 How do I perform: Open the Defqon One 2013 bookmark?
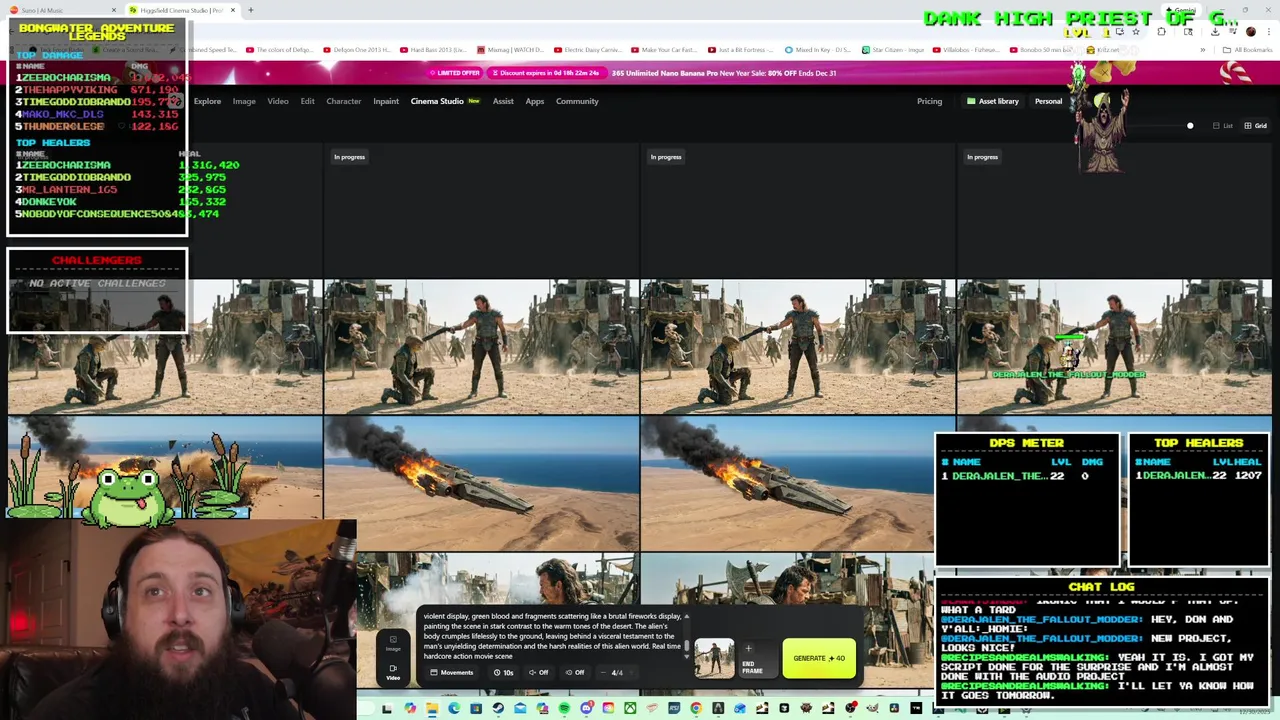coord(355,49)
